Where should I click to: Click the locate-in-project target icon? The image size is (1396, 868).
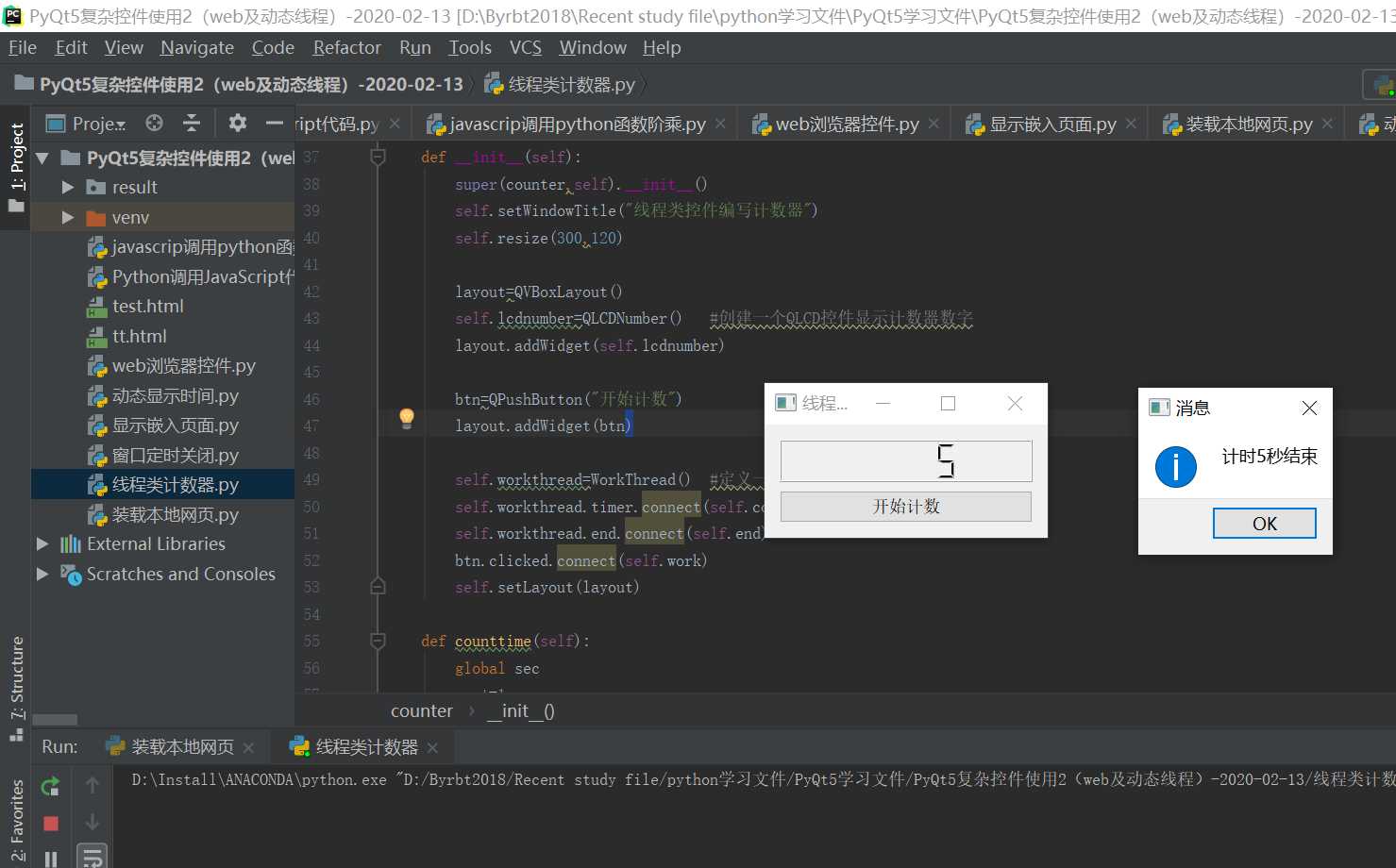point(154,123)
